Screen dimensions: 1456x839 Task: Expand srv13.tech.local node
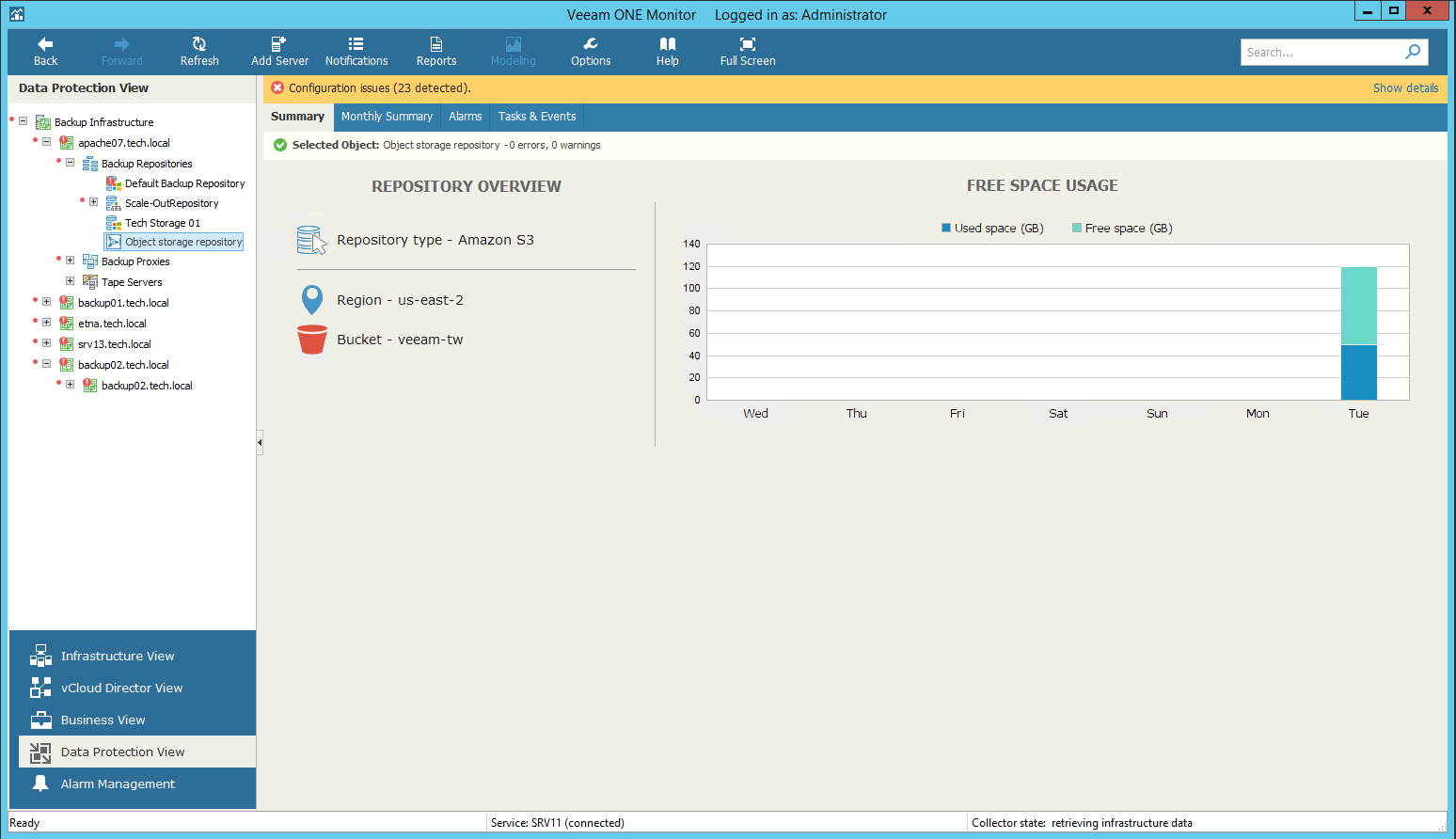[46, 343]
